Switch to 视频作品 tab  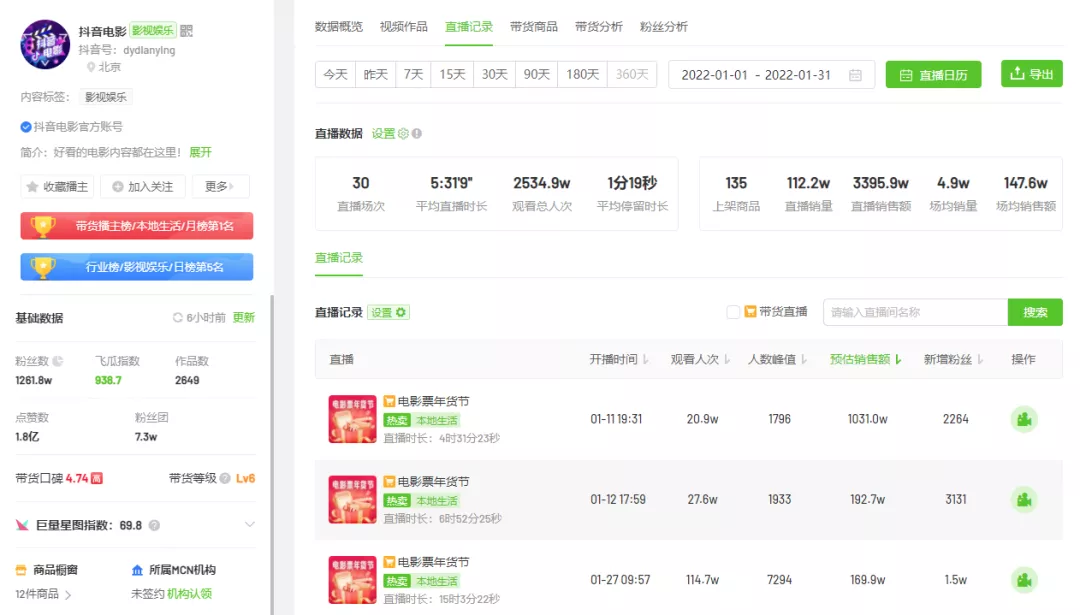(404, 27)
